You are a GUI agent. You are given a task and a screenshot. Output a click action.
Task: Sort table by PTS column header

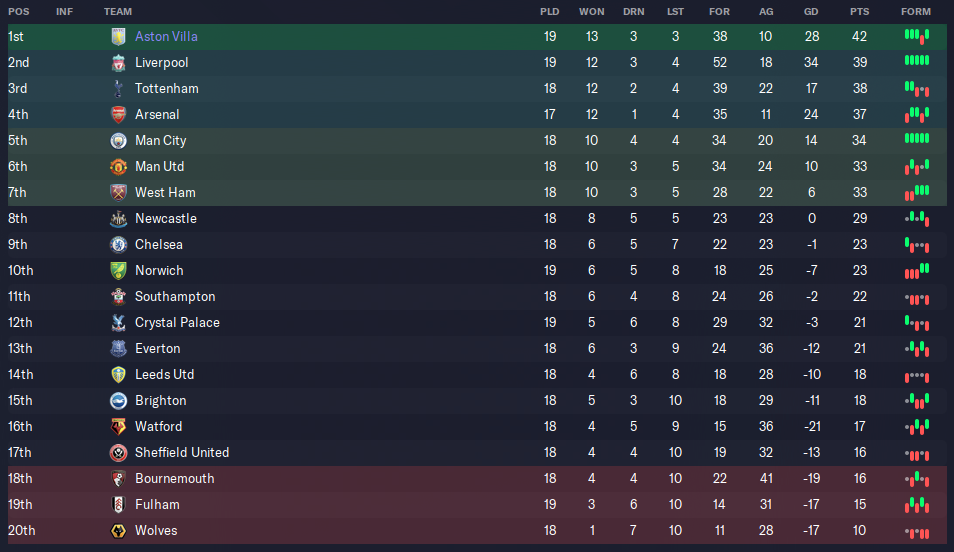[x=859, y=12]
